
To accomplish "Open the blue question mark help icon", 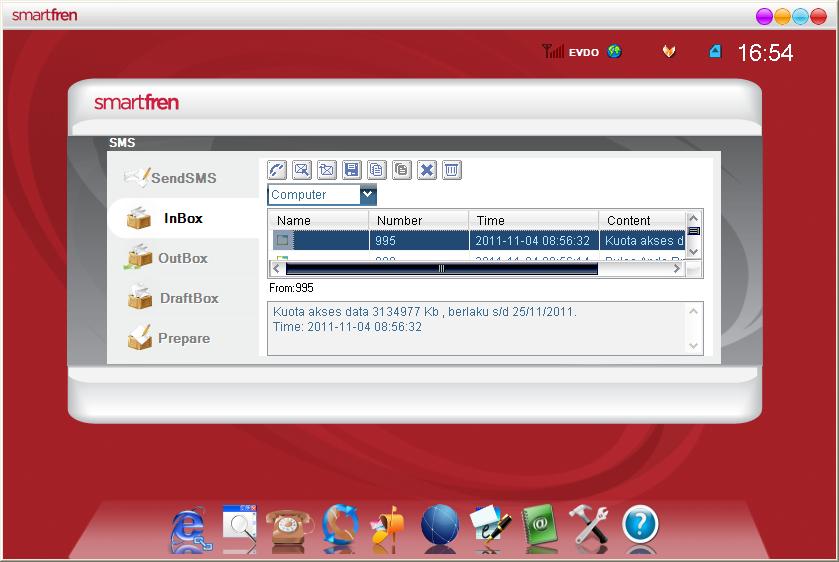I will coord(640,525).
